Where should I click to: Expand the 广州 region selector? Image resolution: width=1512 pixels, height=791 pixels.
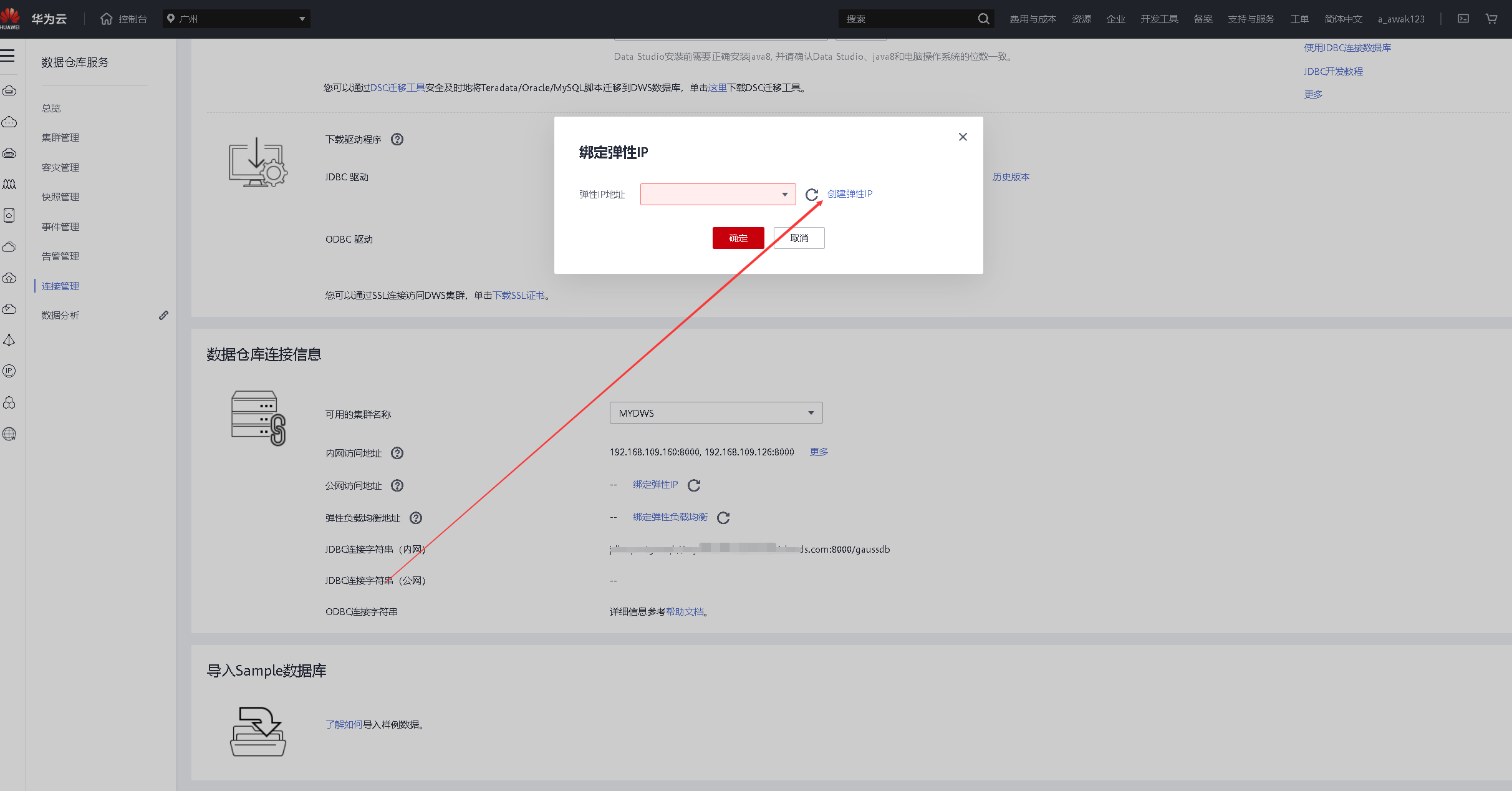click(236, 19)
